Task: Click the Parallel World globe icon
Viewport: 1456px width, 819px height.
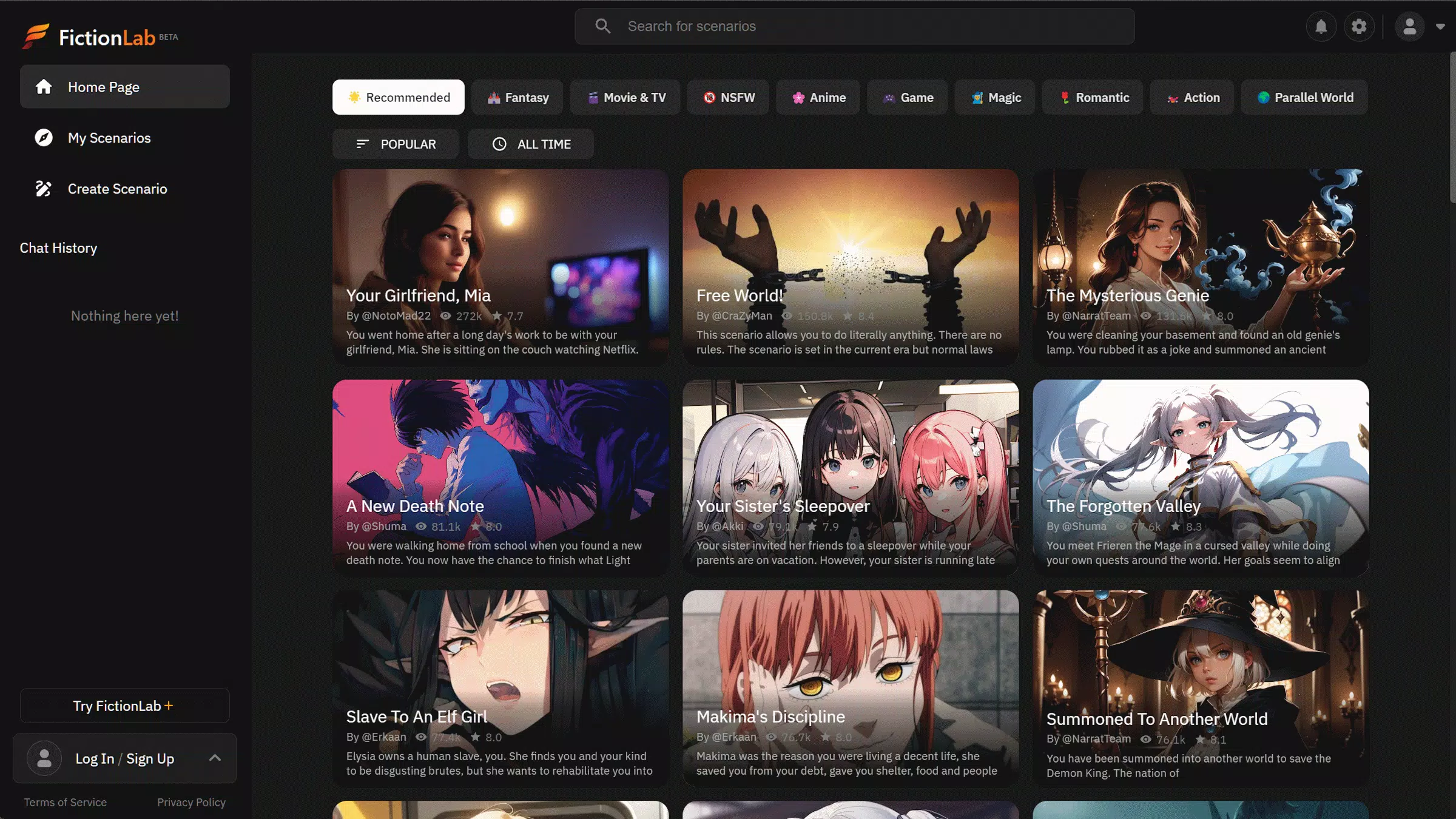Action: pos(1263,98)
